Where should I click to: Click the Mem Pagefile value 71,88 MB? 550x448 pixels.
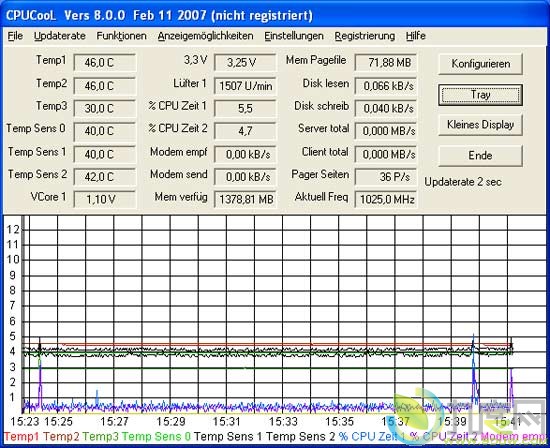coord(385,63)
